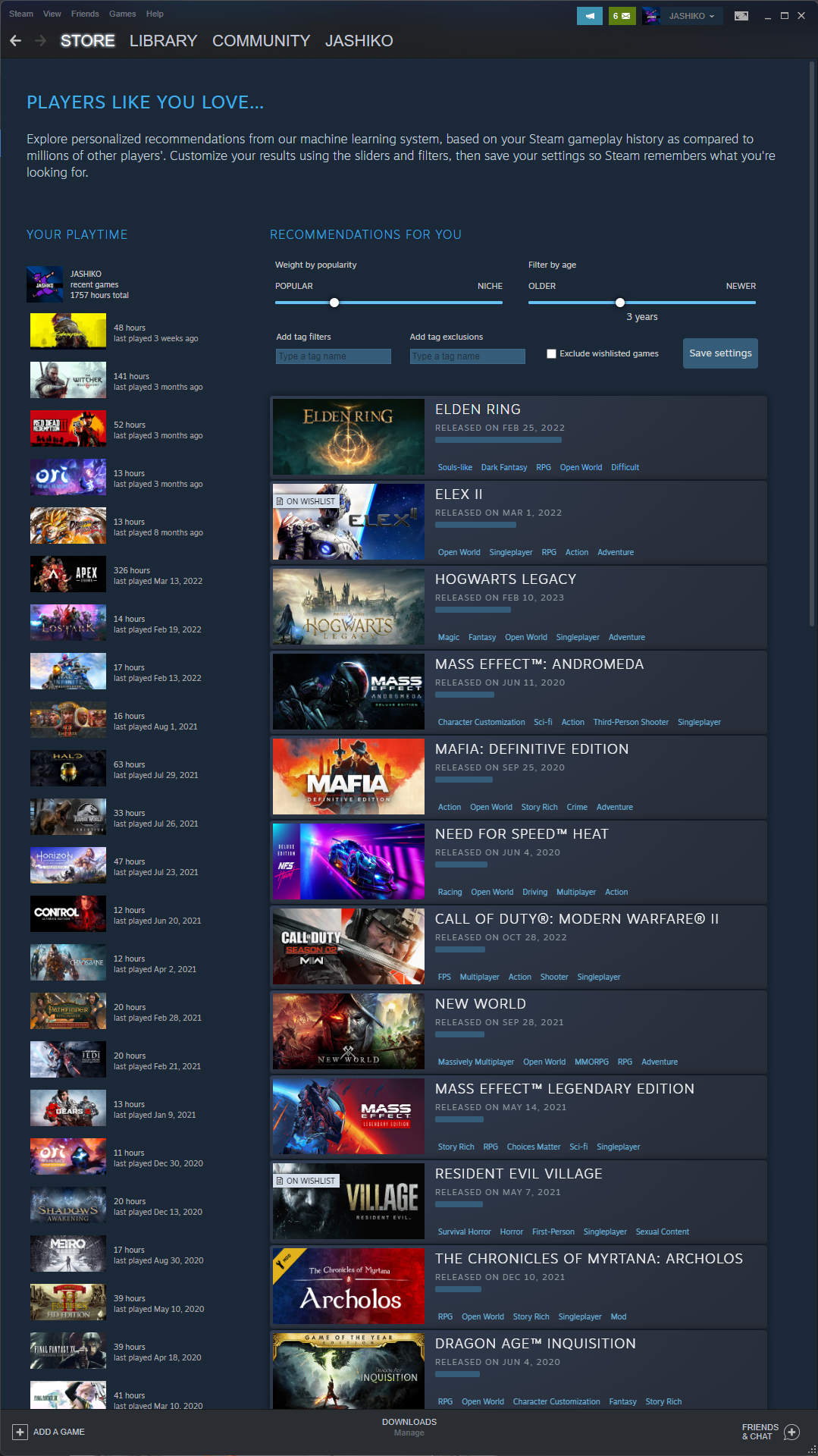Select the Souls-like tag under Elden Ring
Image resolution: width=818 pixels, height=1456 pixels.
[x=455, y=467]
